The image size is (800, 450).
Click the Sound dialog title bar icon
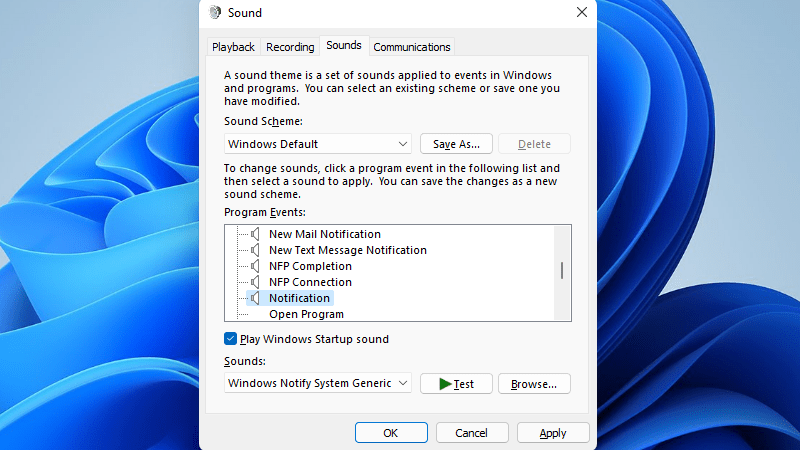(x=215, y=12)
